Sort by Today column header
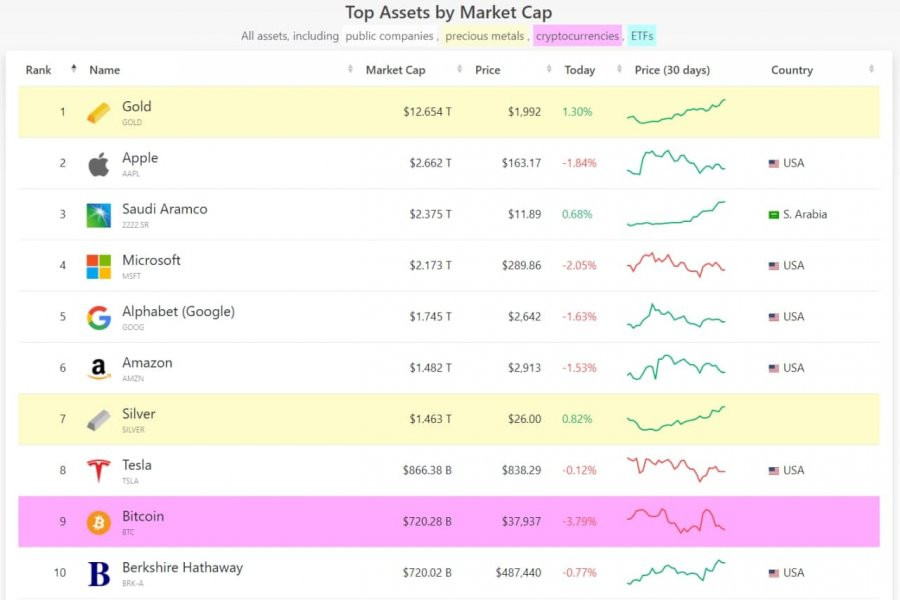Screen dimensions: 900x600 coord(579,70)
